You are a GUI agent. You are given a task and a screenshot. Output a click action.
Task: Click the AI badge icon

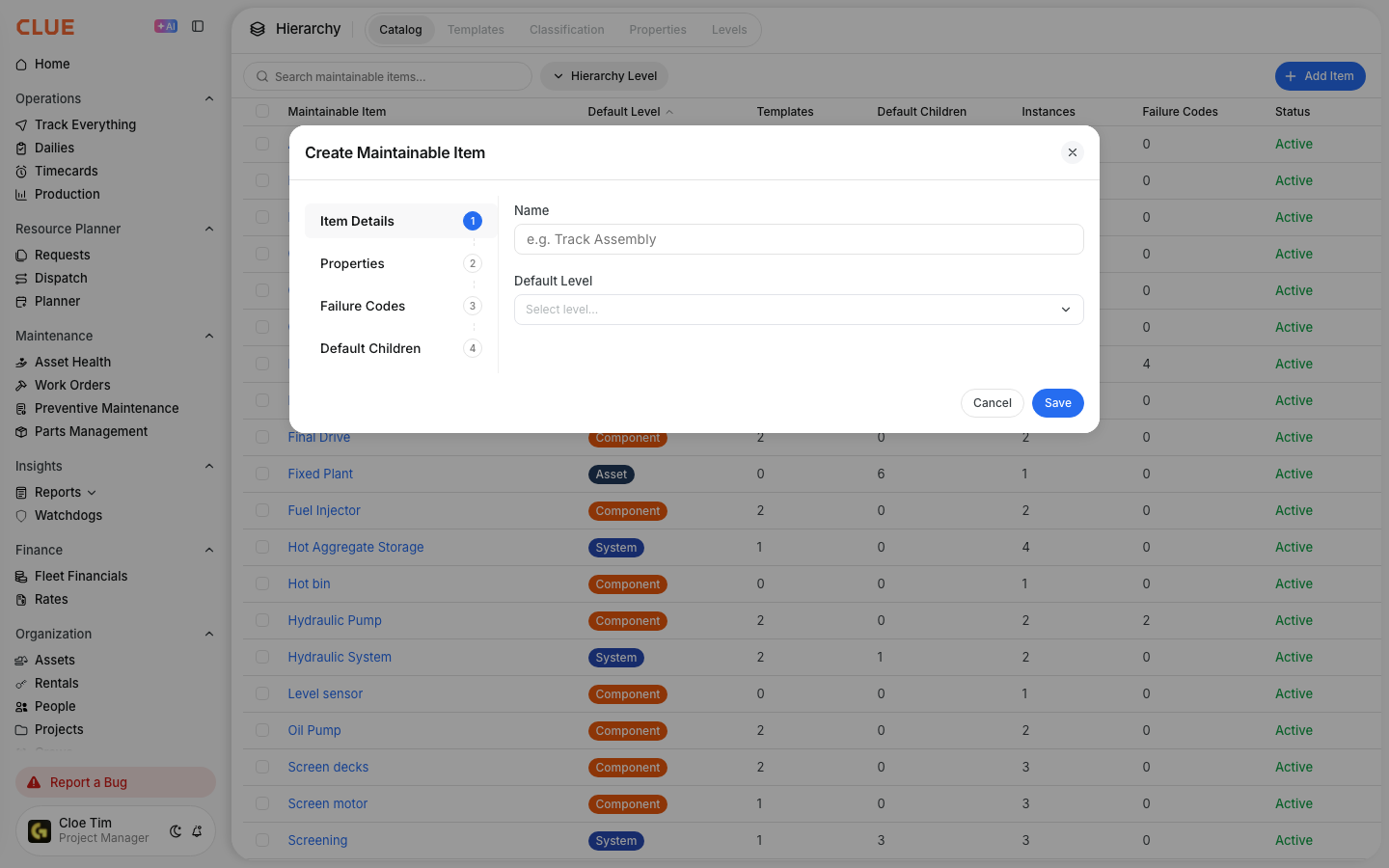pos(166,26)
